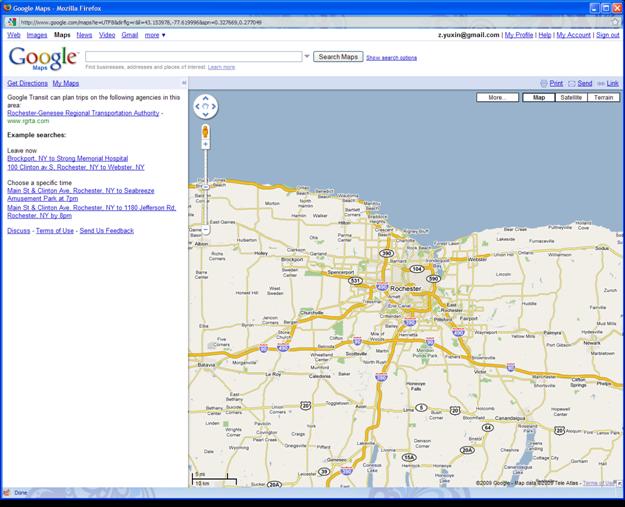
Task: Open My Account link
Action: [573, 35]
